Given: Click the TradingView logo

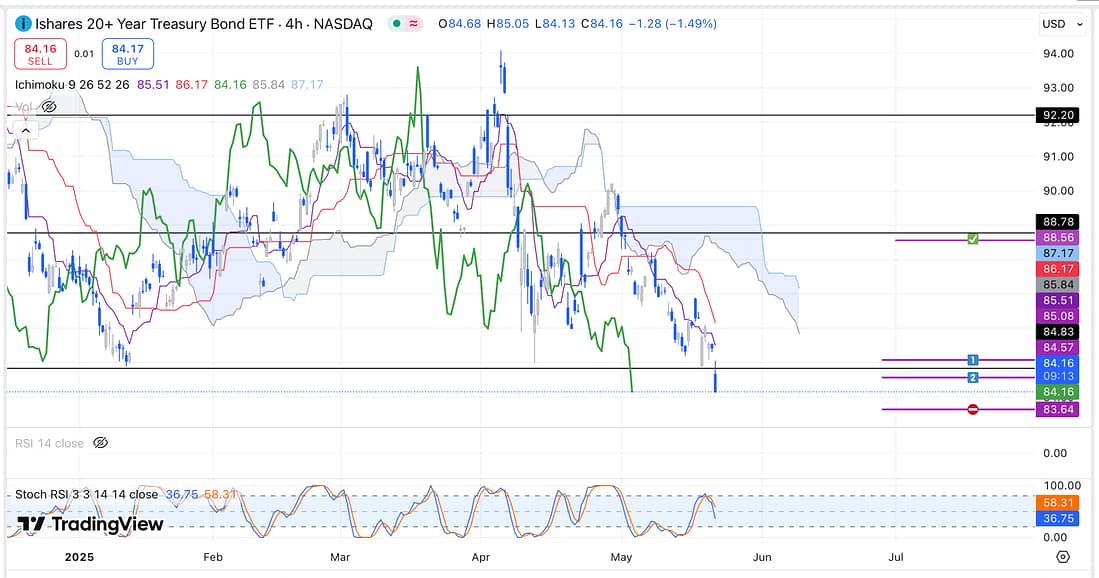Looking at the screenshot, I should pos(90,524).
